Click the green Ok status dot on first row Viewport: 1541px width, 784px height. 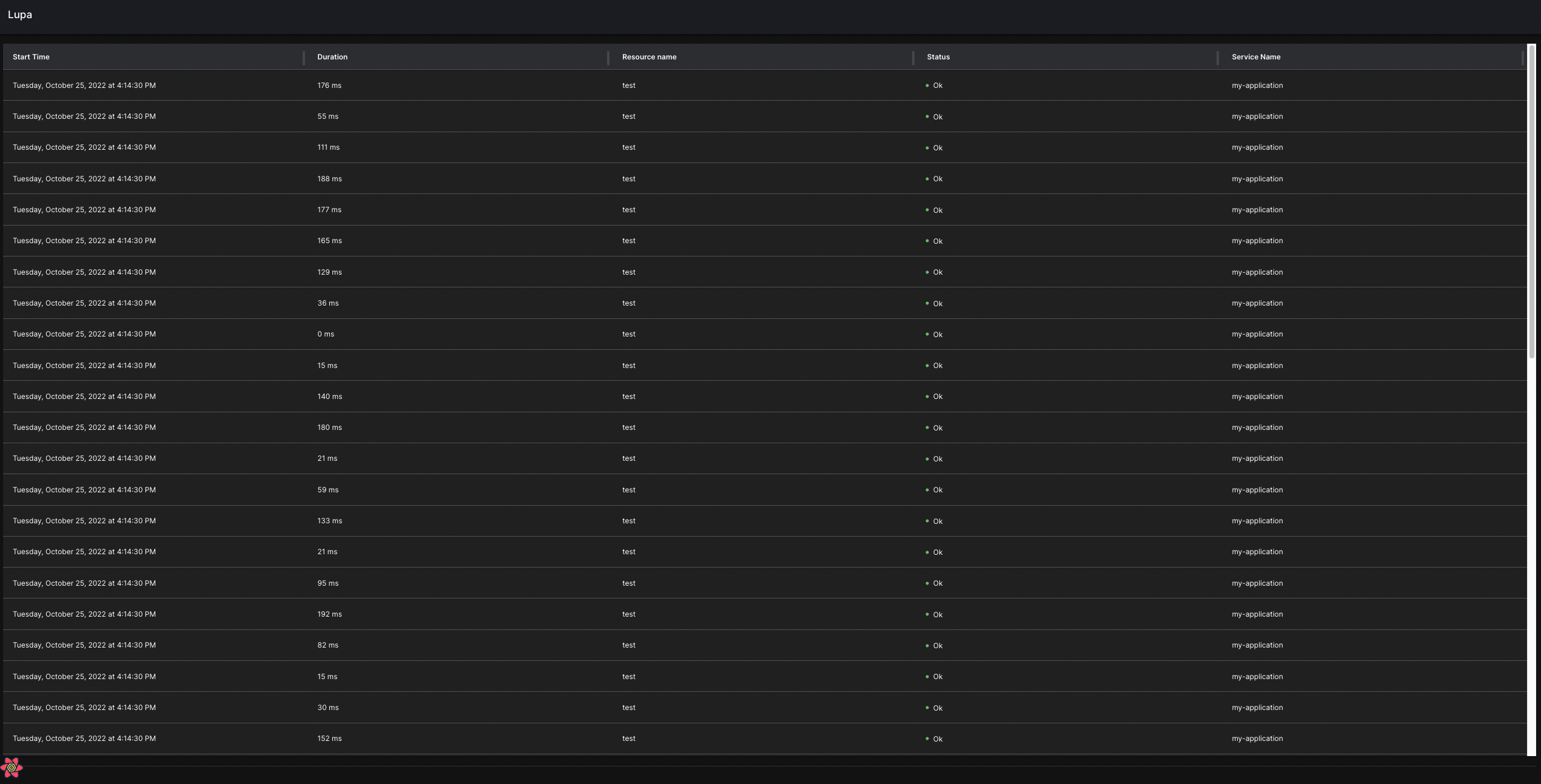[927, 85]
